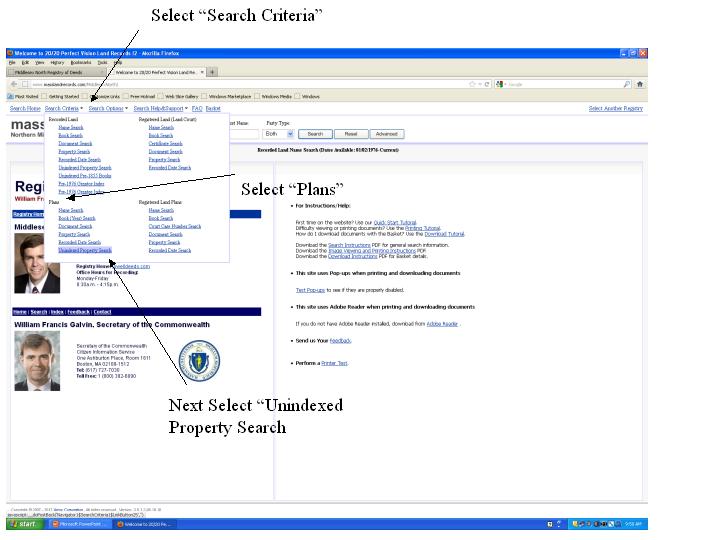Switch to Middlesex North Registry of Deeds tab
The image size is (720, 540).
57,72
